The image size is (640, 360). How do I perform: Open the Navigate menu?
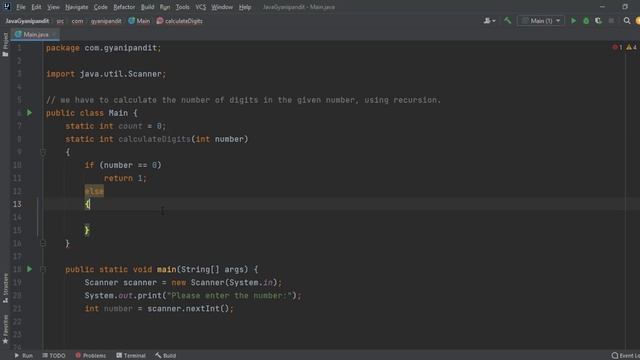coord(77,7)
